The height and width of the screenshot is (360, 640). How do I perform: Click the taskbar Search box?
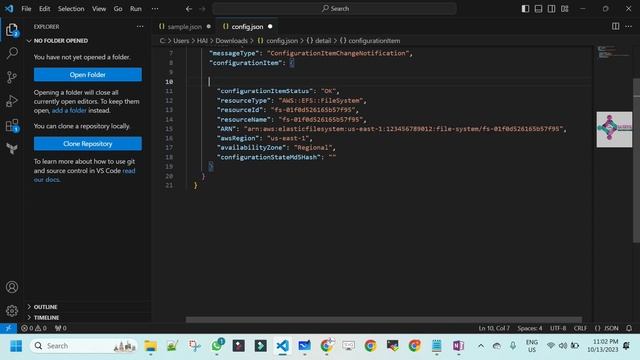(84, 346)
